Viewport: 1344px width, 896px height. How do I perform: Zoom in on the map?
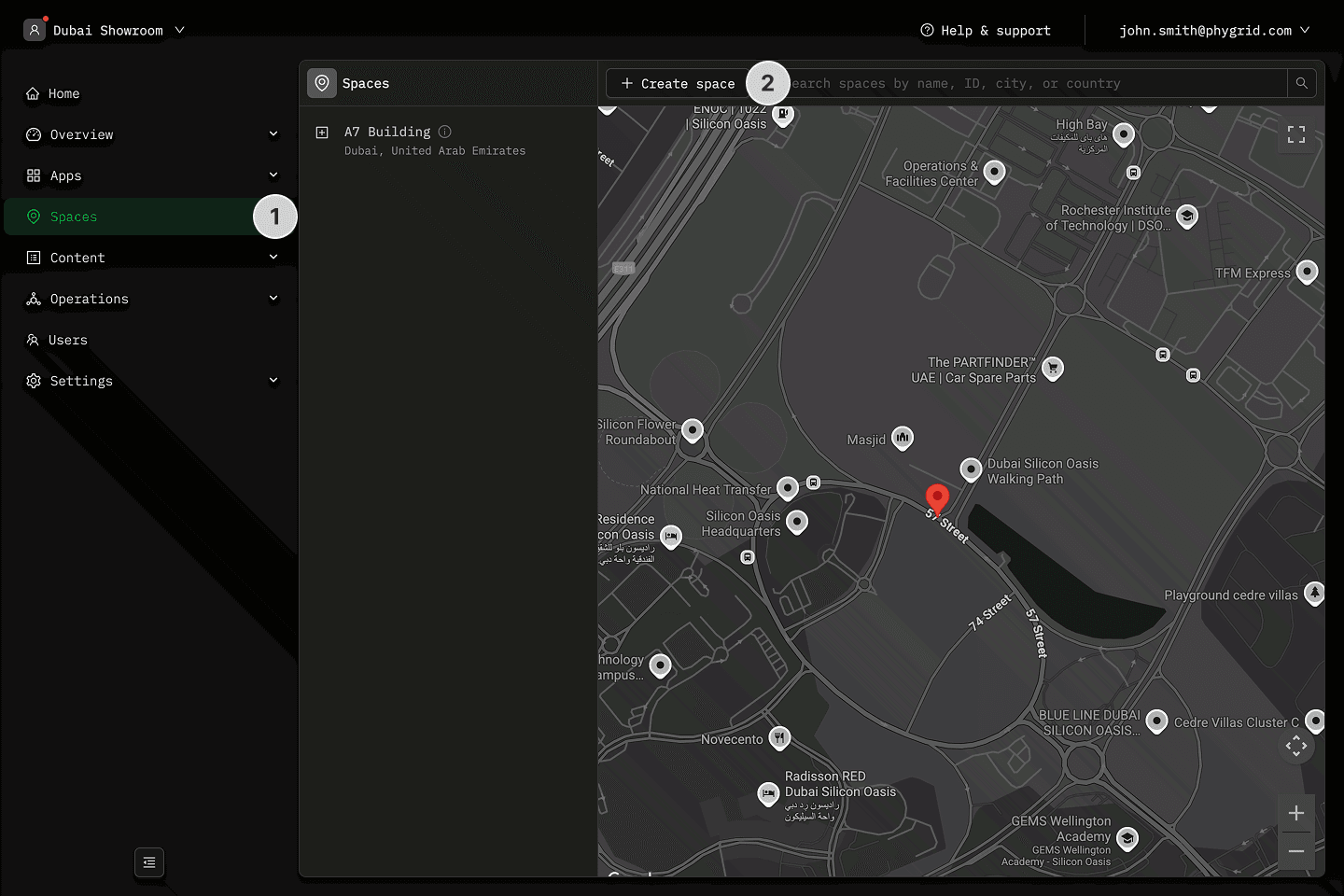click(x=1296, y=814)
